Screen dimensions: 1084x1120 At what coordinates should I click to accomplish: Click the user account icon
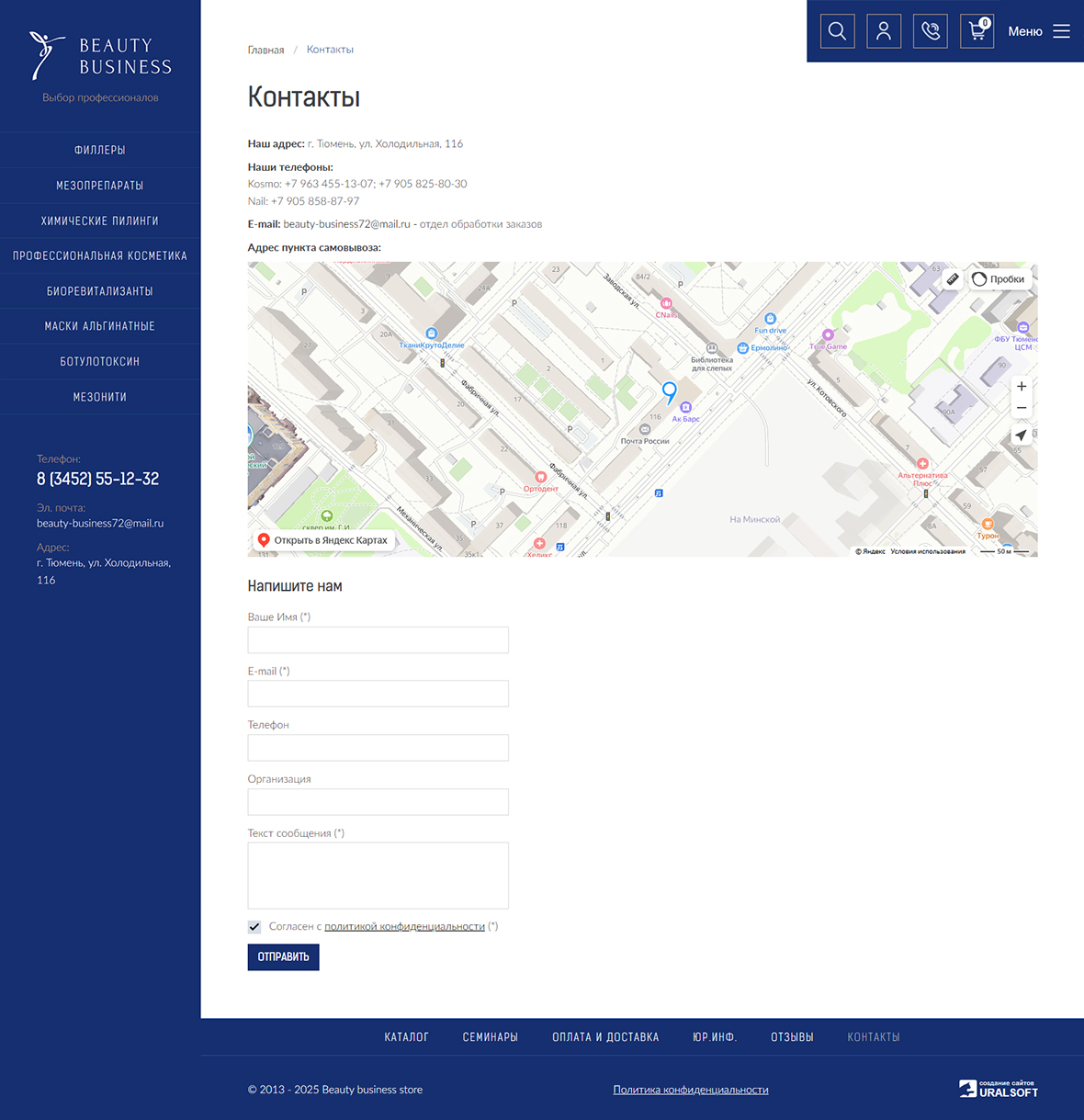tap(884, 31)
